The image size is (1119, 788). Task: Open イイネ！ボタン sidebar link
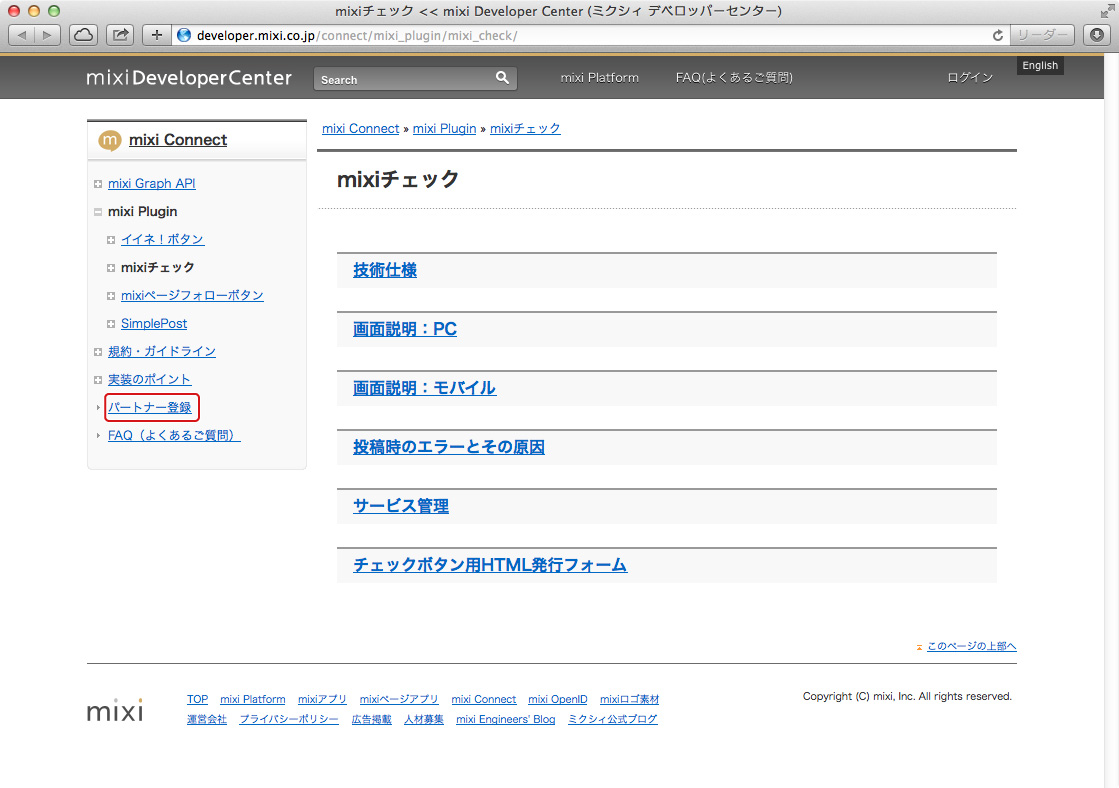(x=163, y=239)
